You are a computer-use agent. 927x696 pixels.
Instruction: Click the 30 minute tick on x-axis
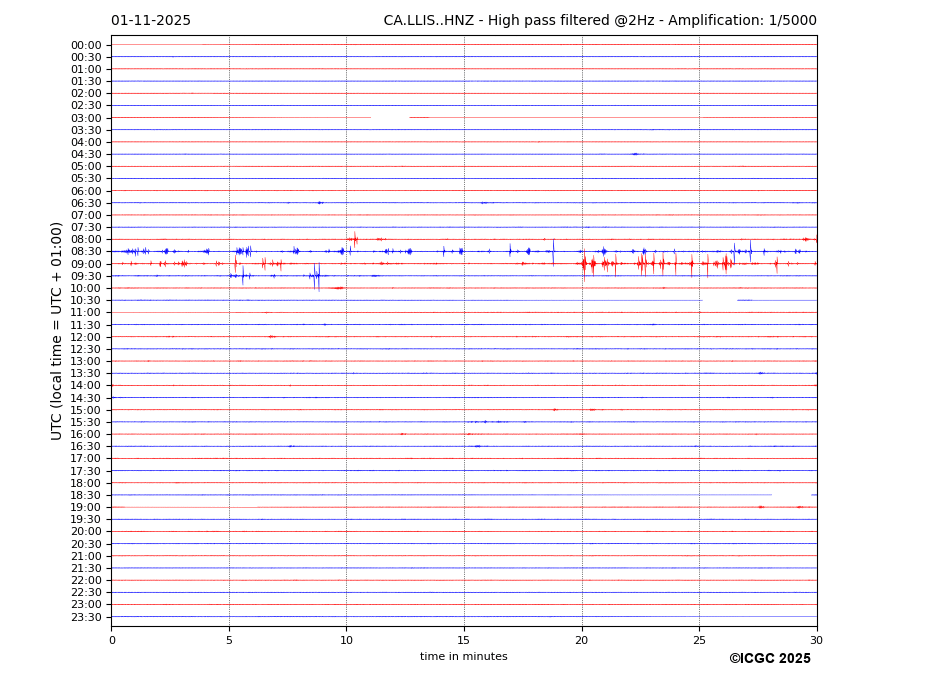click(x=816, y=641)
